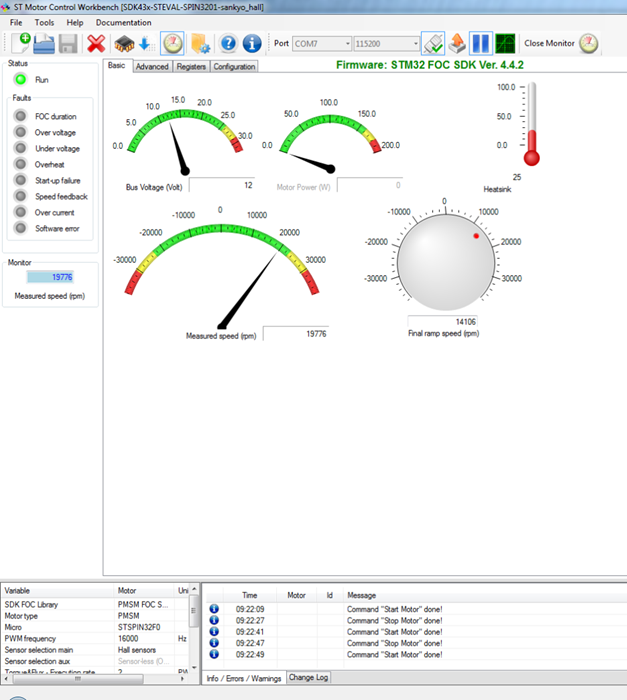Viewport: 627px width, 700px height.
Task: Select the PWM frequency row
Action: point(96,638)
